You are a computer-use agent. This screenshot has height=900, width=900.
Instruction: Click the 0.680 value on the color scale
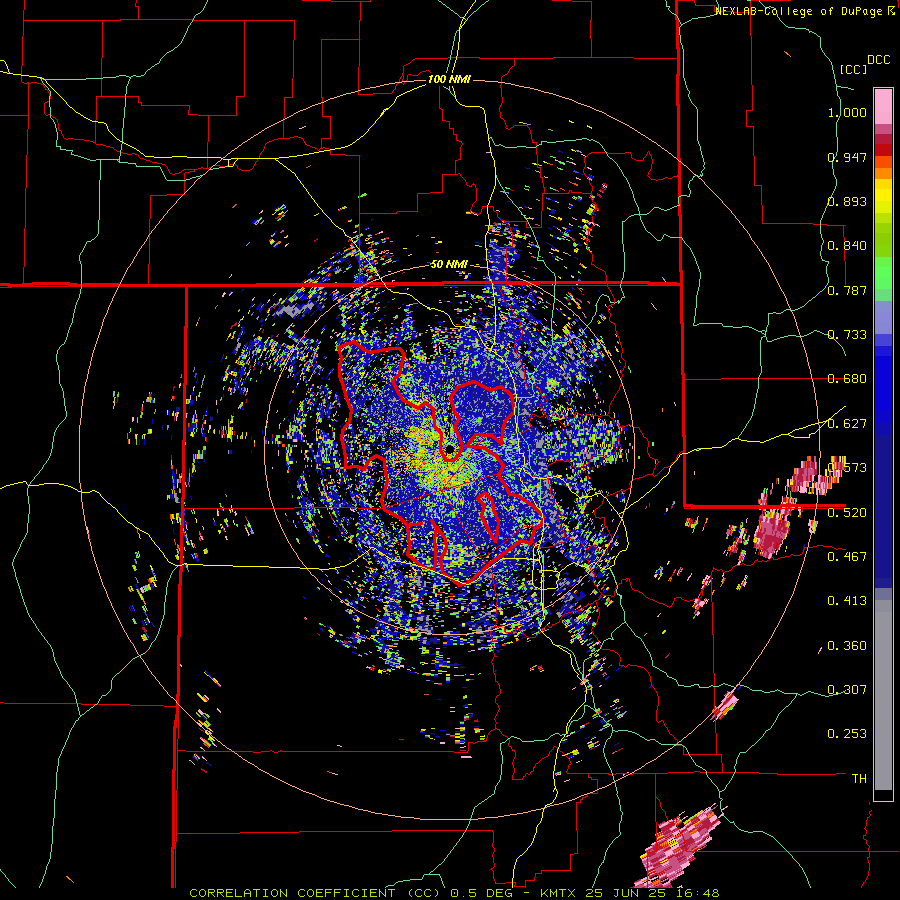click(x=847, y=379)
